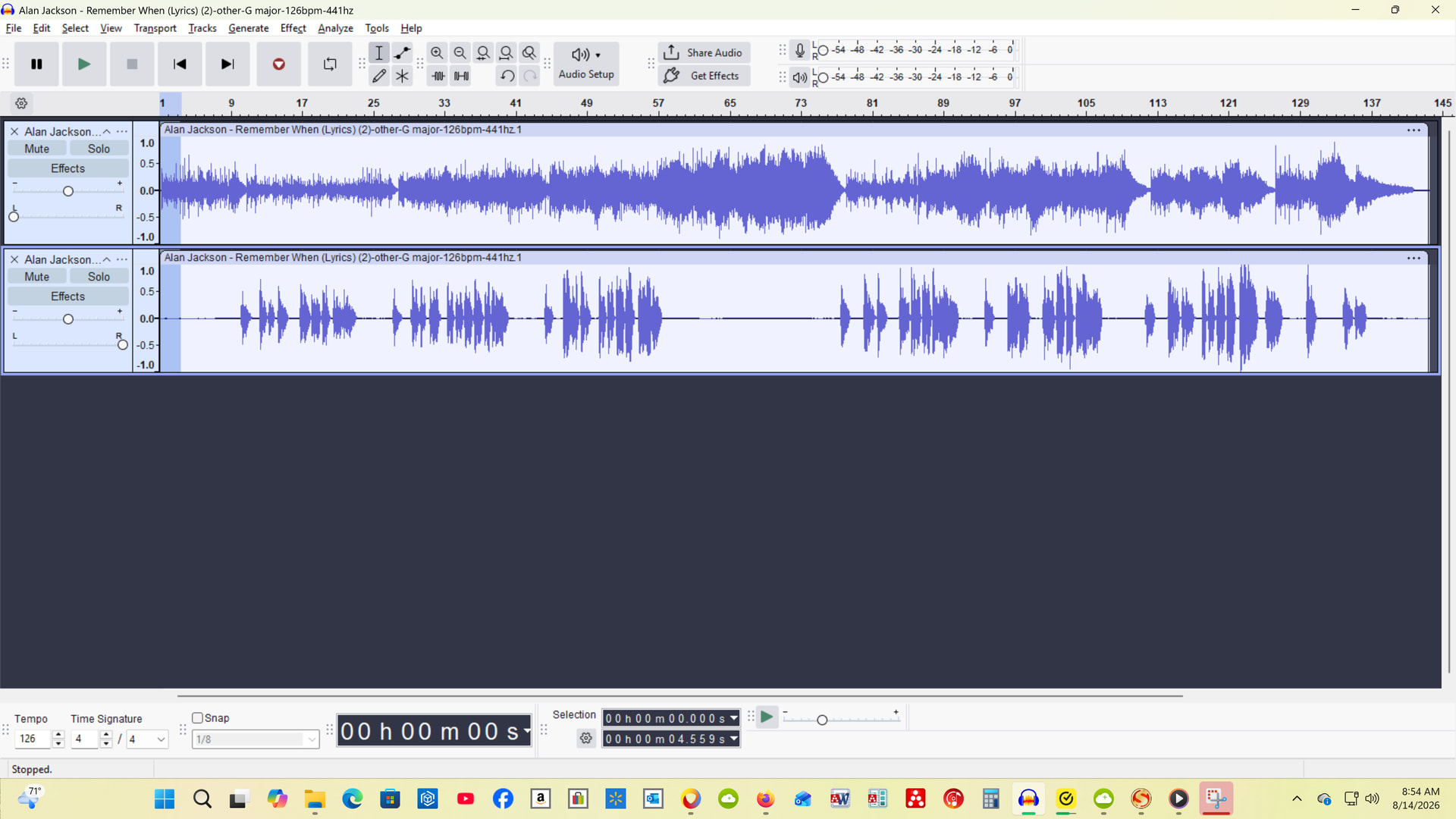This screenshot has height=819, width=1456.
Task: Open Microsoft Edge from the taskbar
Action: click(353, 799)
